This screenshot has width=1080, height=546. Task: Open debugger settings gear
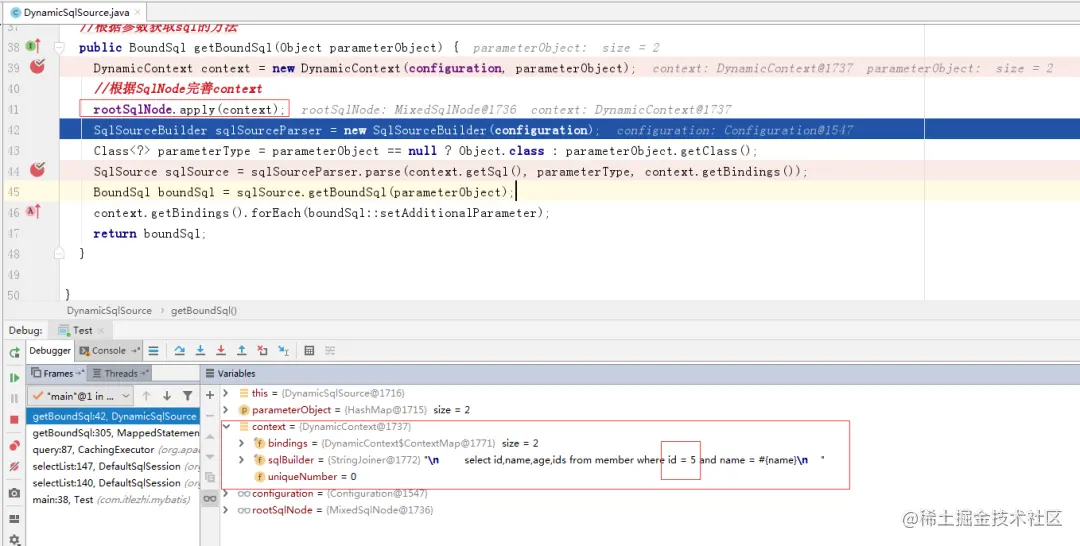(14, 540)
